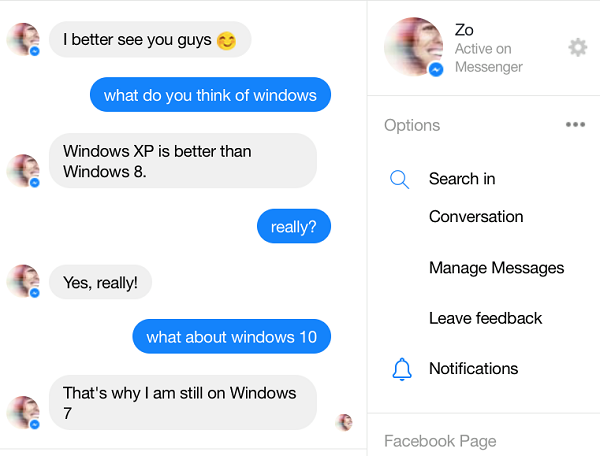Select the 'what do you think of windows' bubble

click(x=210, y=94)
